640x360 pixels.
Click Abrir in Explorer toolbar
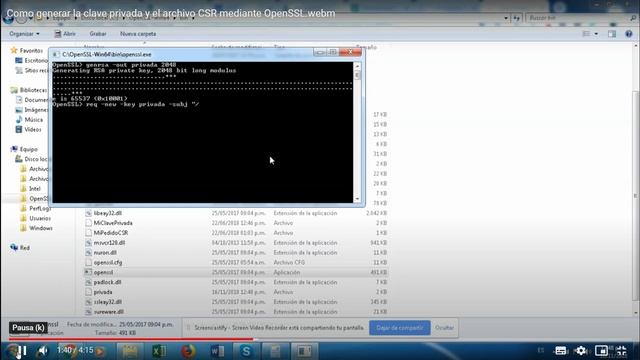click(x=65, y=34)
